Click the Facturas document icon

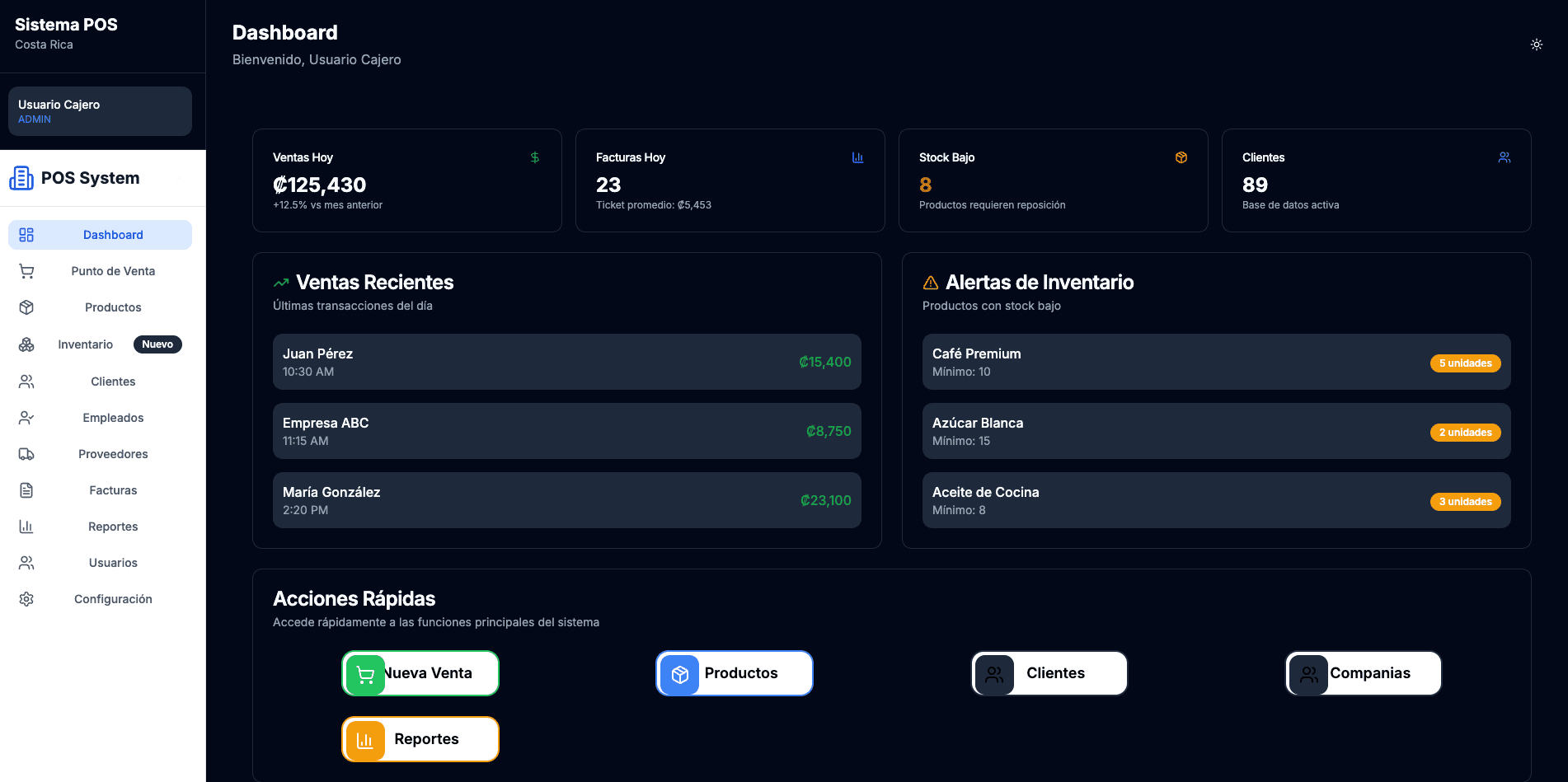(26, 490)
